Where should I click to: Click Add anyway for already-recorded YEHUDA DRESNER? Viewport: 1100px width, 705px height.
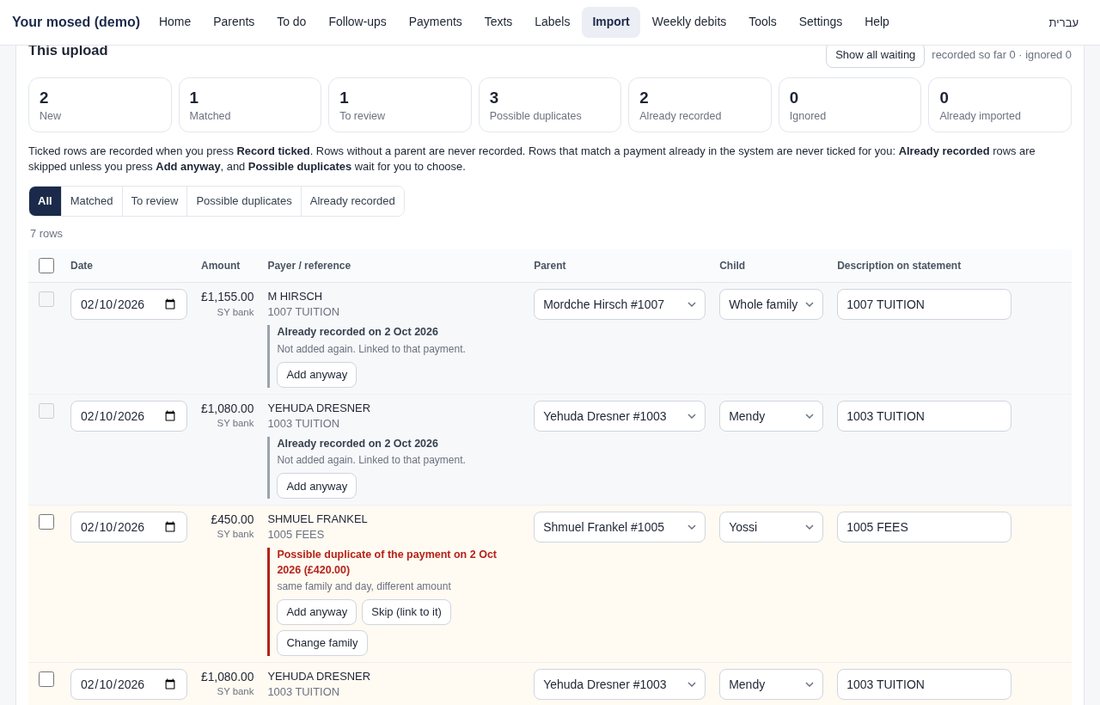pyautogui.click(x=316, y=486)
